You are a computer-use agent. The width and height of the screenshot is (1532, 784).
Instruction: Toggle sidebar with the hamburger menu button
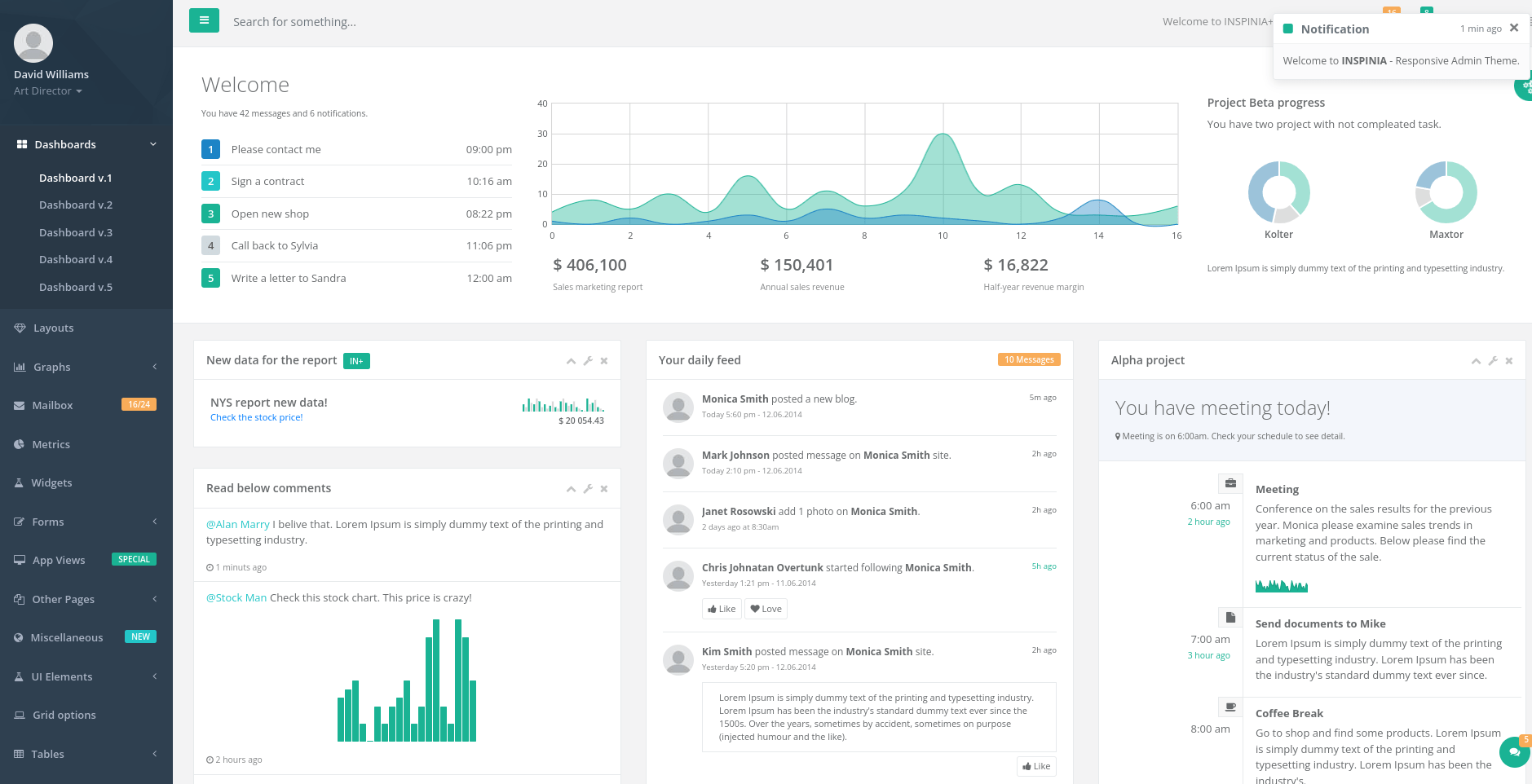click(204, 20)
